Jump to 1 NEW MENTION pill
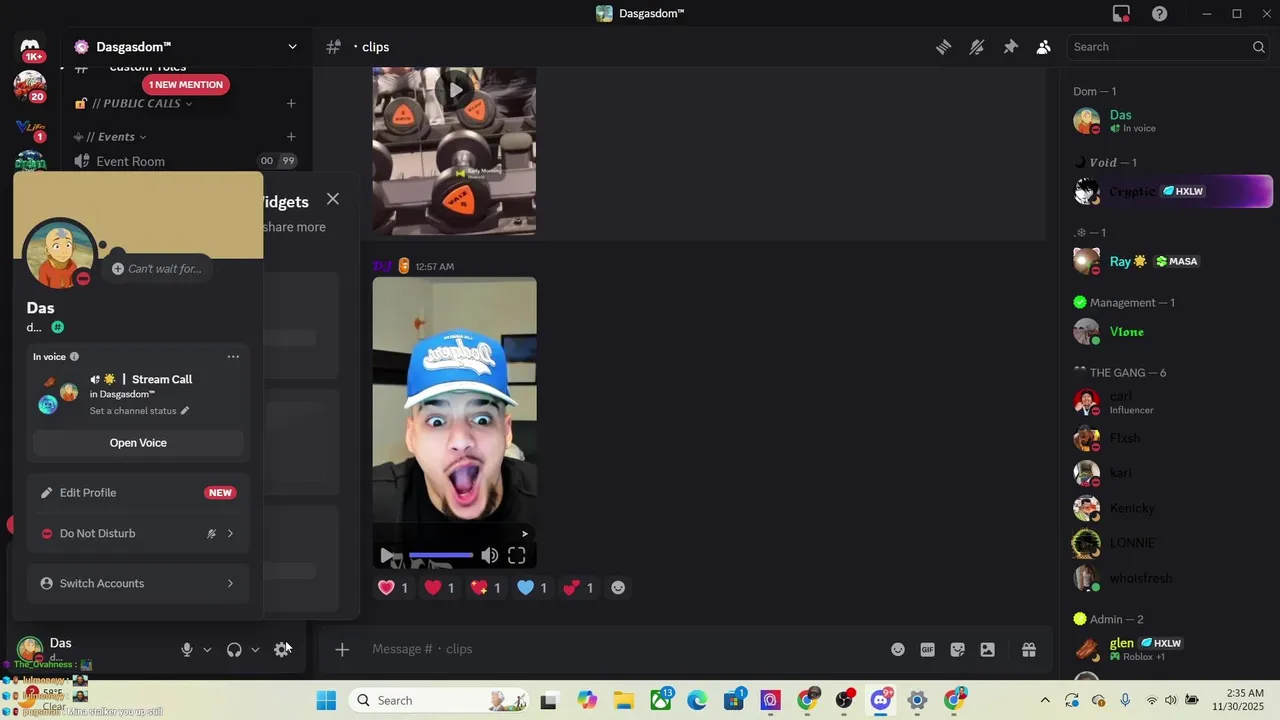 click(x=186, y=85)
